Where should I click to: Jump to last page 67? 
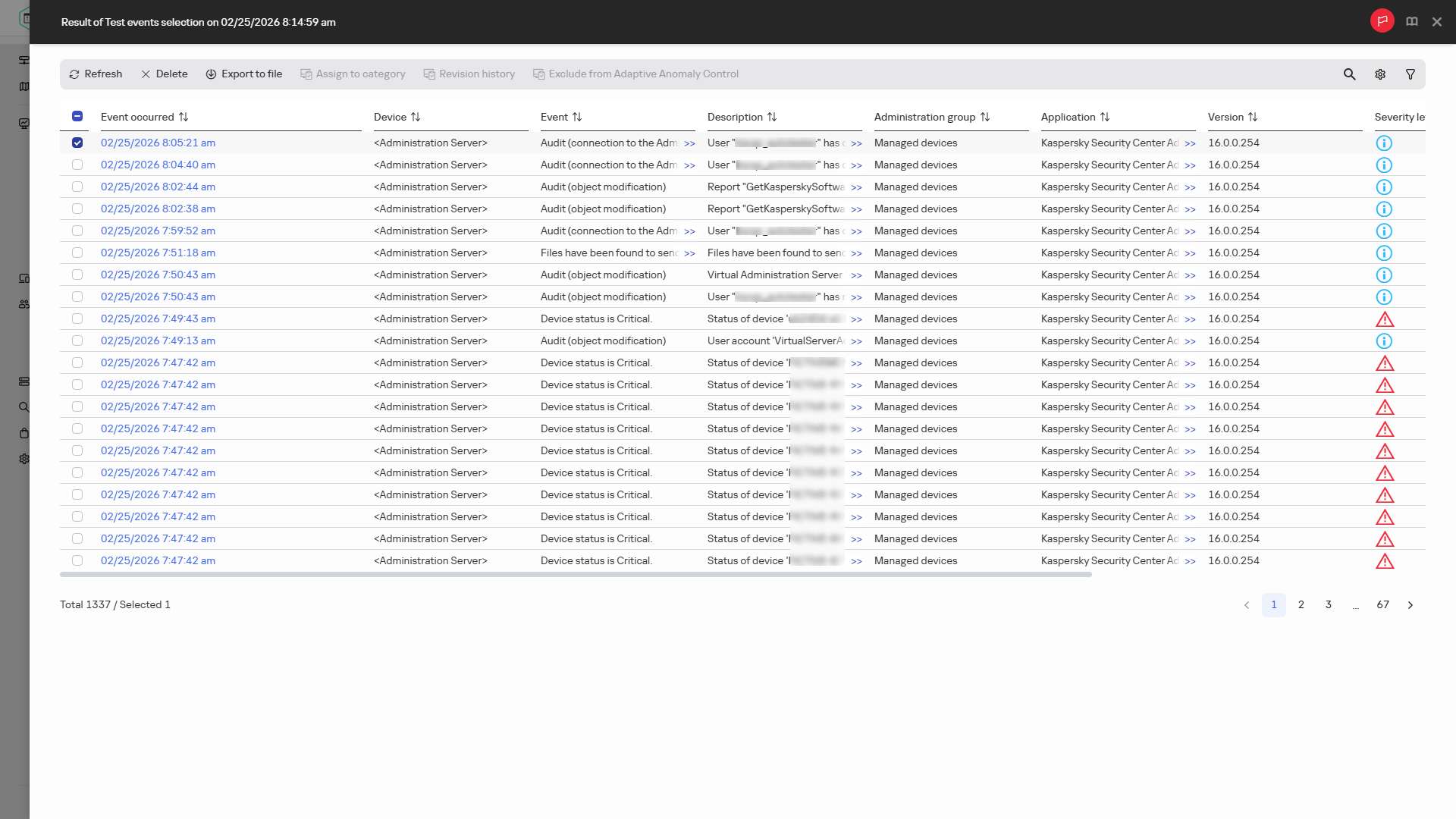click(1383, 605)
